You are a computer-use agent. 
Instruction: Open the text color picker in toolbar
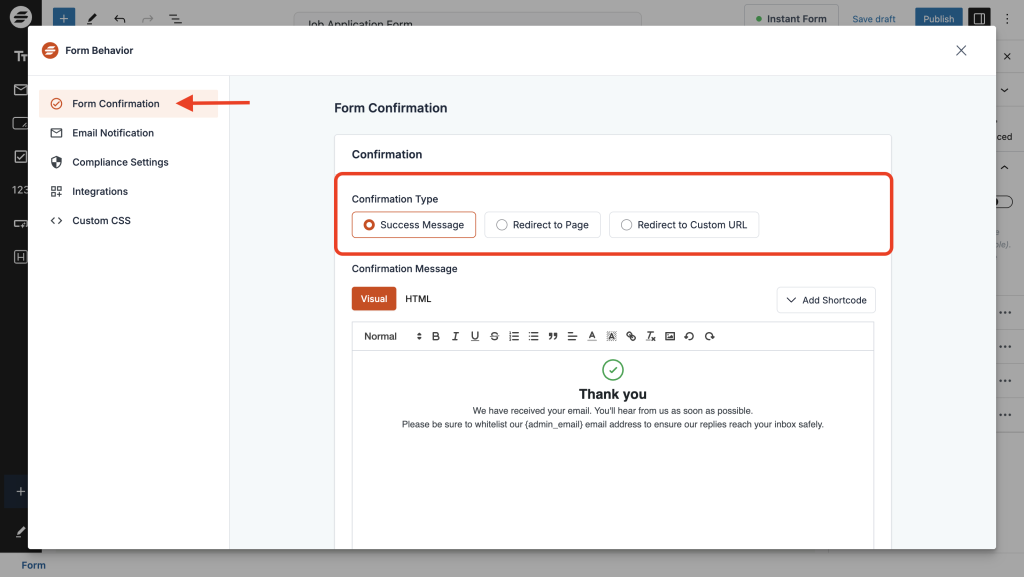[x=591, y=337]
